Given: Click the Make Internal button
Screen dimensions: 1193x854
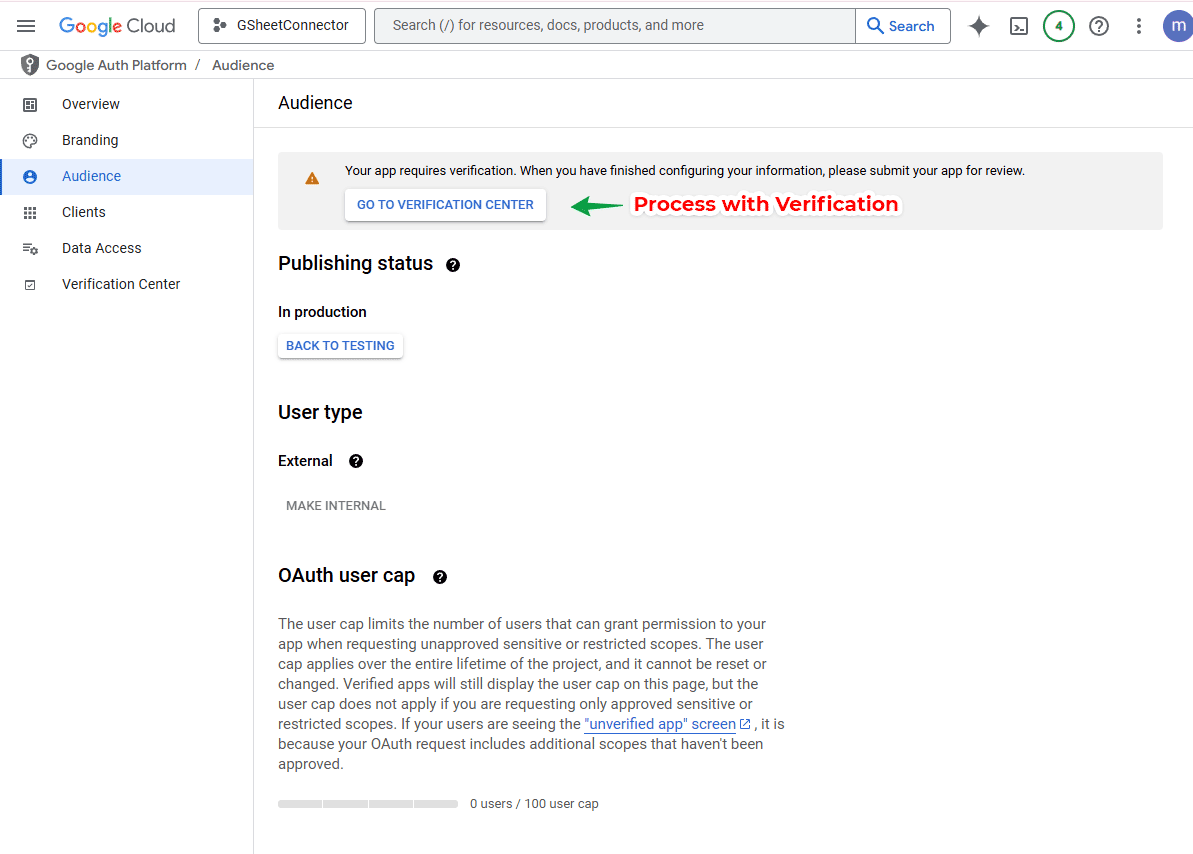Looking at the screenshot, I should coord(336,505).
